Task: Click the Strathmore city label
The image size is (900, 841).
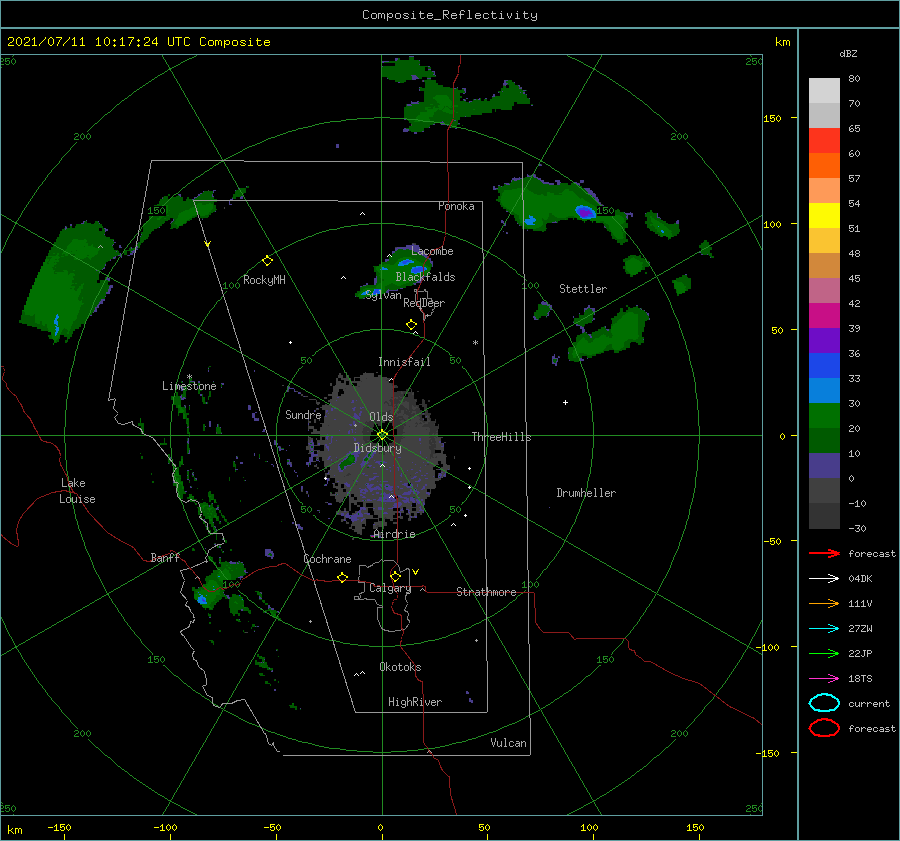Action: 486,592
